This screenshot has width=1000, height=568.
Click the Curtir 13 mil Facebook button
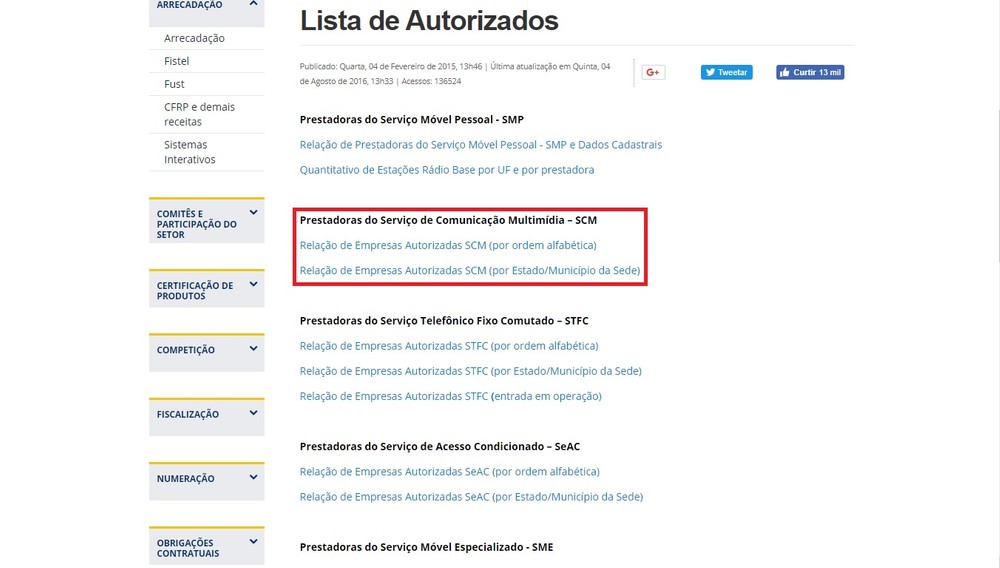coord(810,72)
